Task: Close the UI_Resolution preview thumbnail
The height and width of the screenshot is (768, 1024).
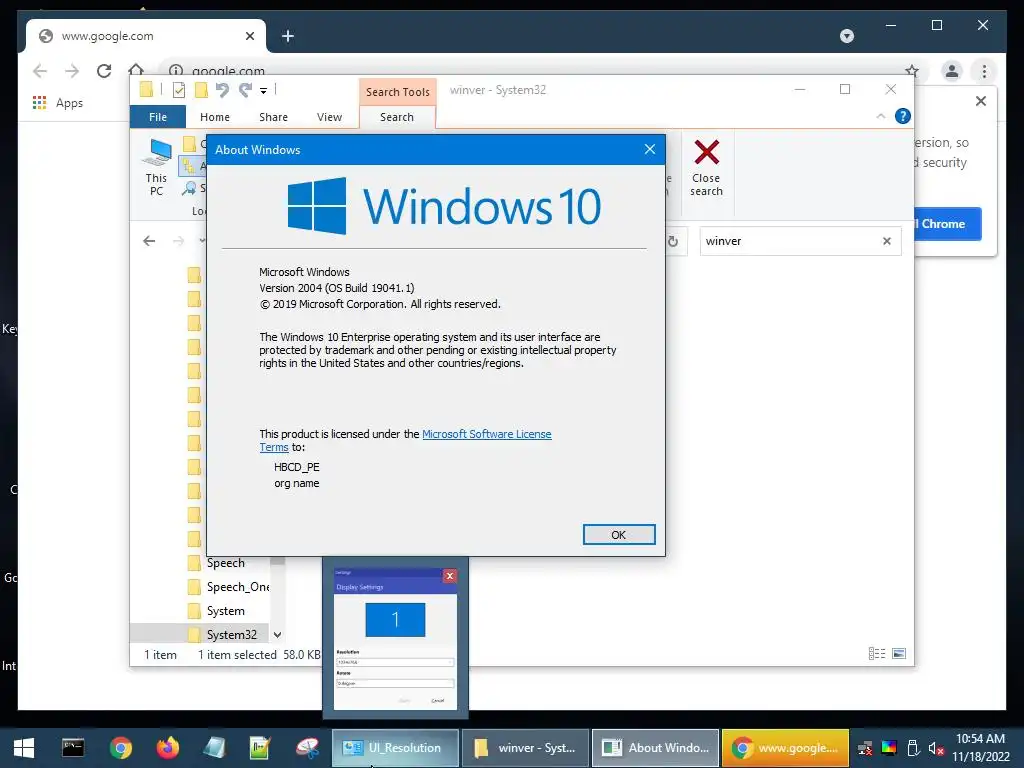Action: [x=449, y=575]
